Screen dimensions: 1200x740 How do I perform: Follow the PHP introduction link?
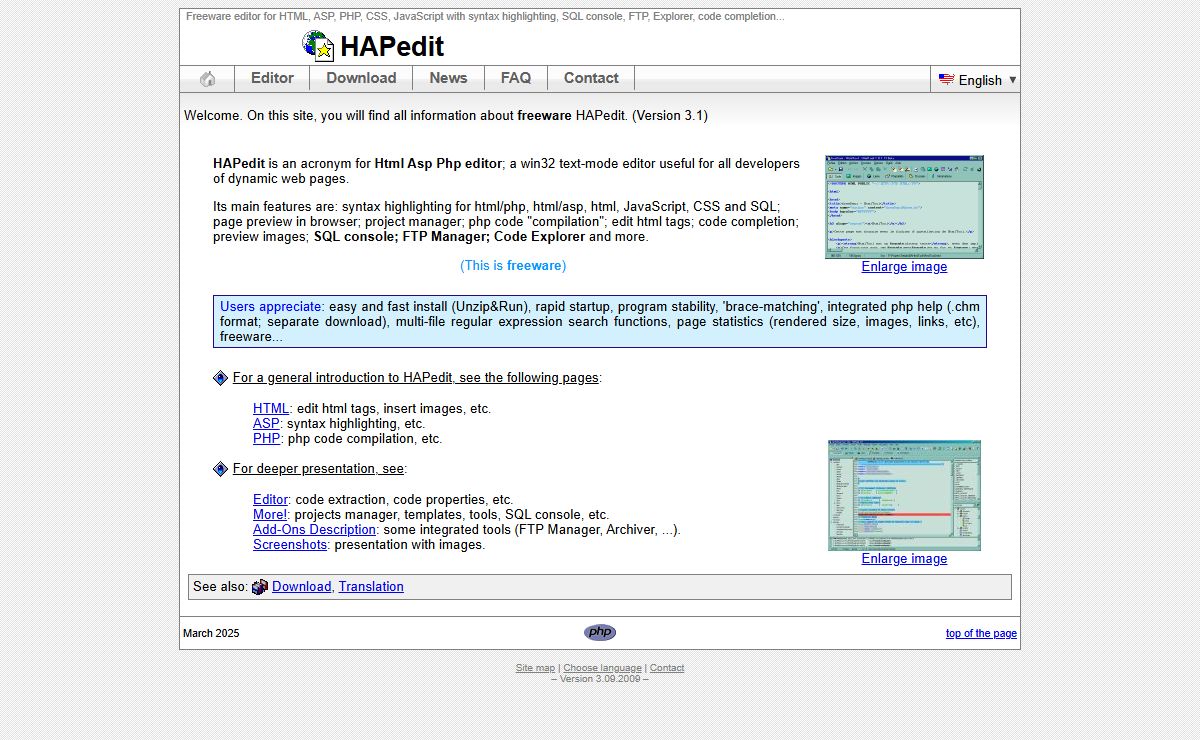pos(267,438)
